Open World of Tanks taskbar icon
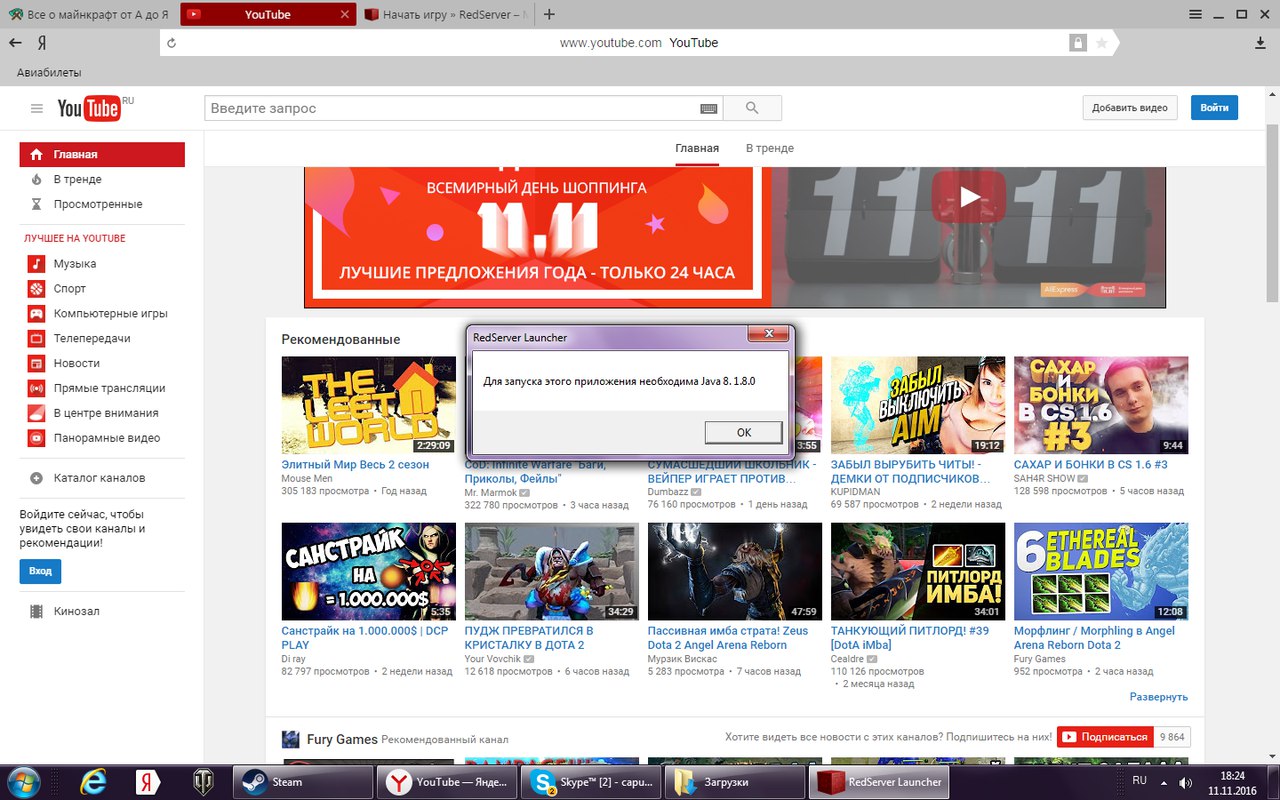Image resolution: width=1280 pixels, height=800 pixels. point(203,781)
